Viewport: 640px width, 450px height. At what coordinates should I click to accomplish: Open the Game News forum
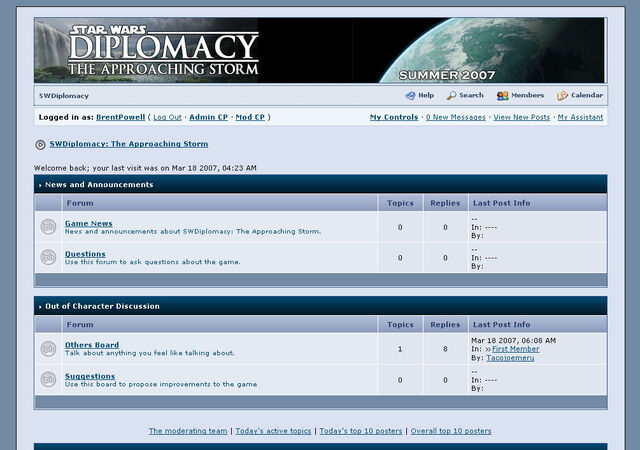(89, 223)
